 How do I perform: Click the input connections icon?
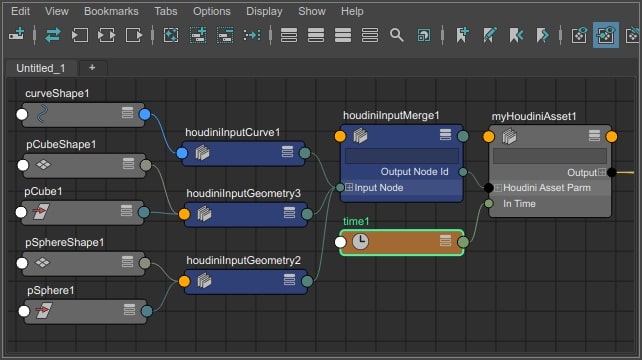pyautogui.click(x=80, y=35)
